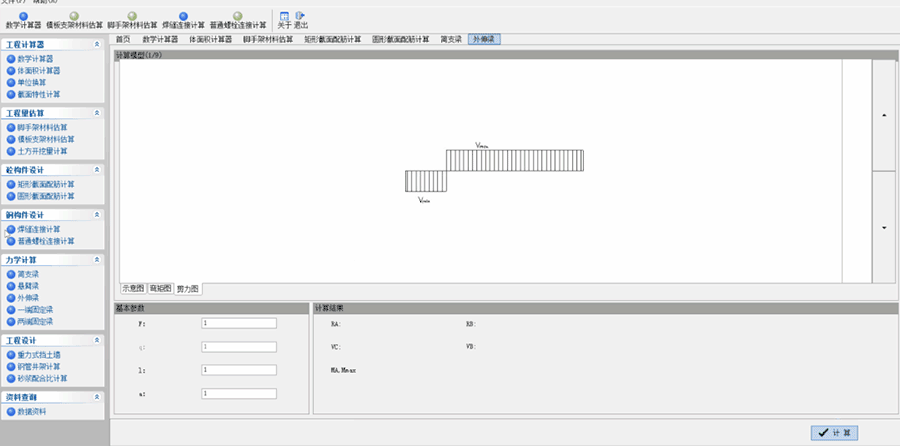This screenshot has width=900, height=446.
Task: Select the 普通螺栓连接计算 toolbar icon
Action: (x=238, y=18)
